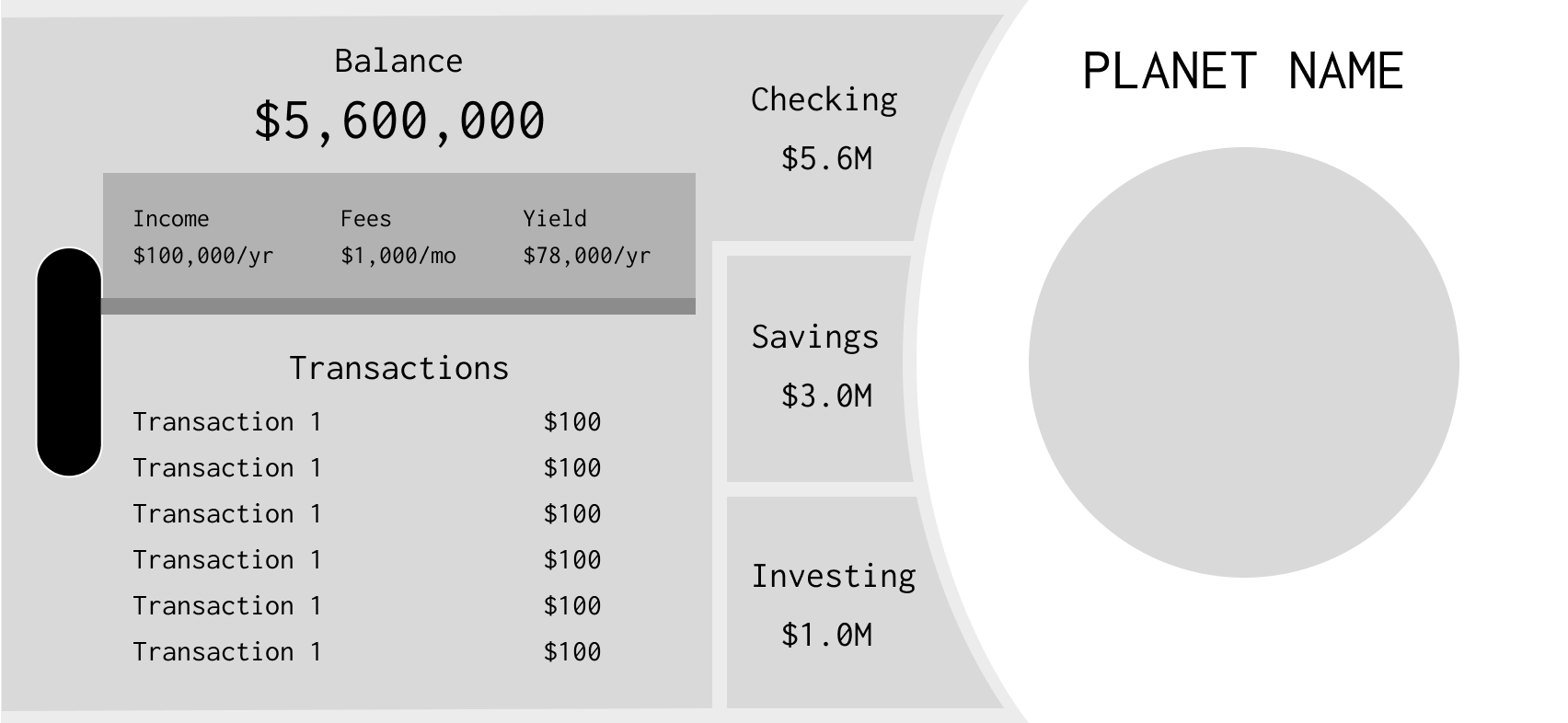Click the Fees $1,000/mo stat
Screen dimensions: 1568x723
pyautogui.click(x=398, y=237)
